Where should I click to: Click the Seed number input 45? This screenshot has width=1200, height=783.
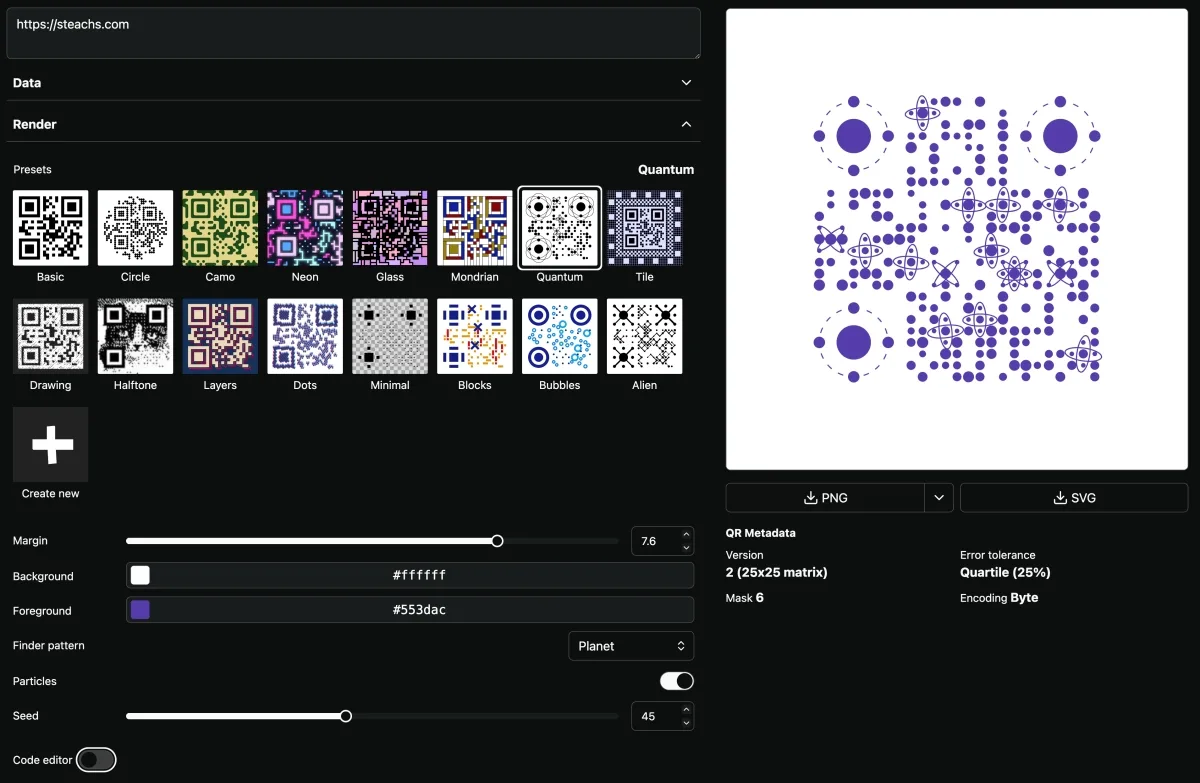pyautogui.click(x=656, y=716)
